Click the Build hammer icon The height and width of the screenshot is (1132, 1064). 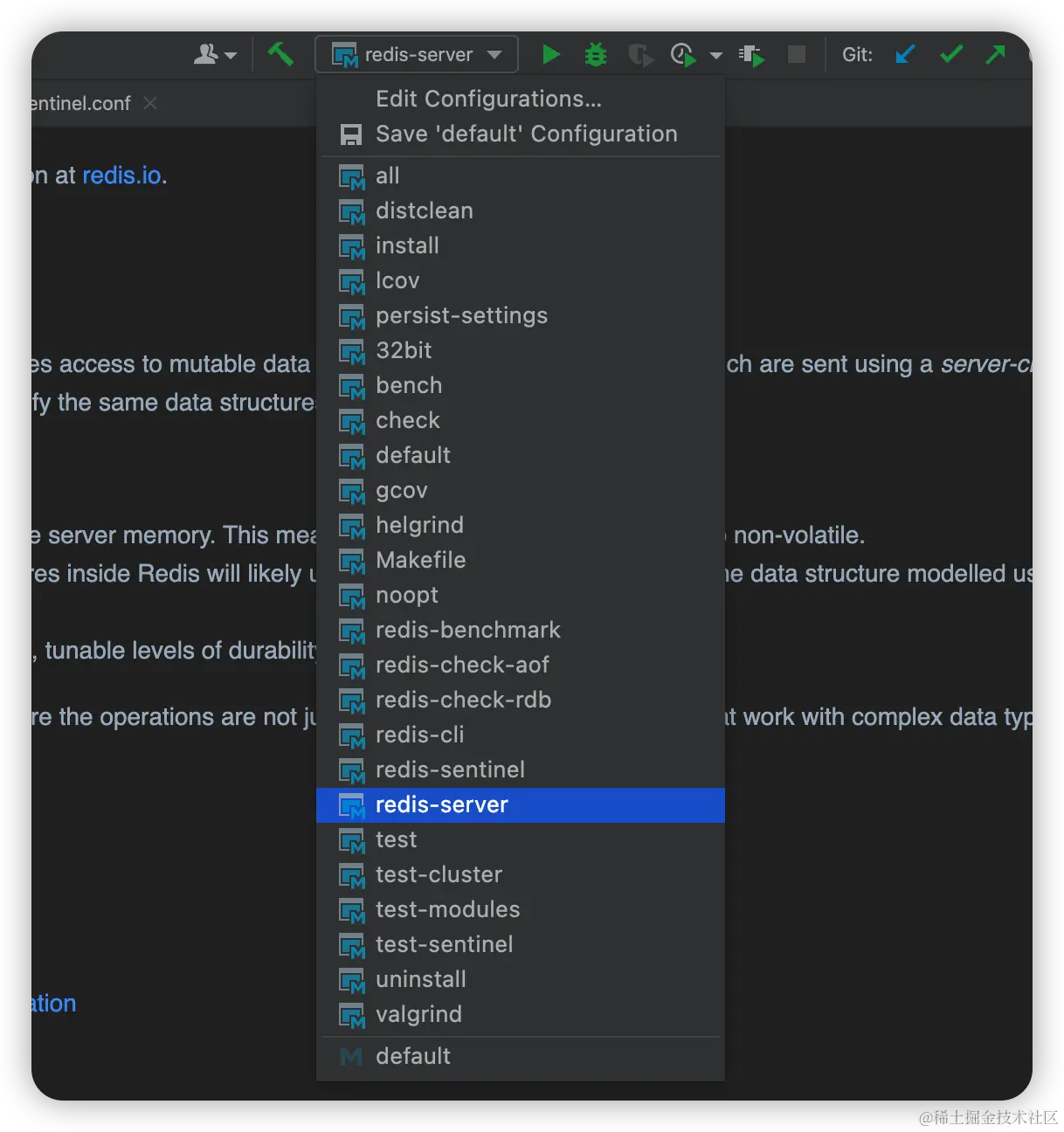(x=280, y=54)
